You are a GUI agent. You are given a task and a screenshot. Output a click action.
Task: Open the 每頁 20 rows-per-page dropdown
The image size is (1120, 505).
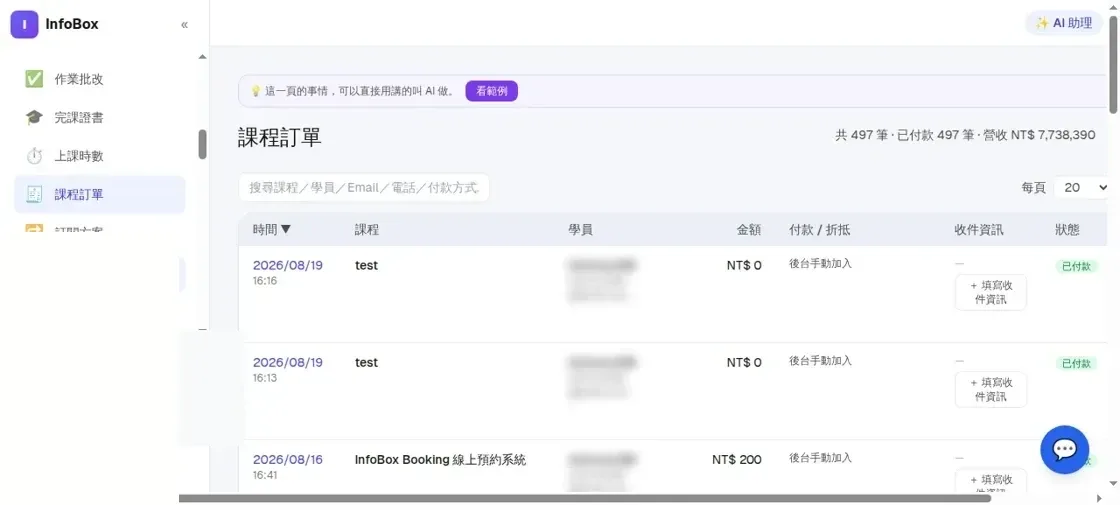(x=1081, y=188)
